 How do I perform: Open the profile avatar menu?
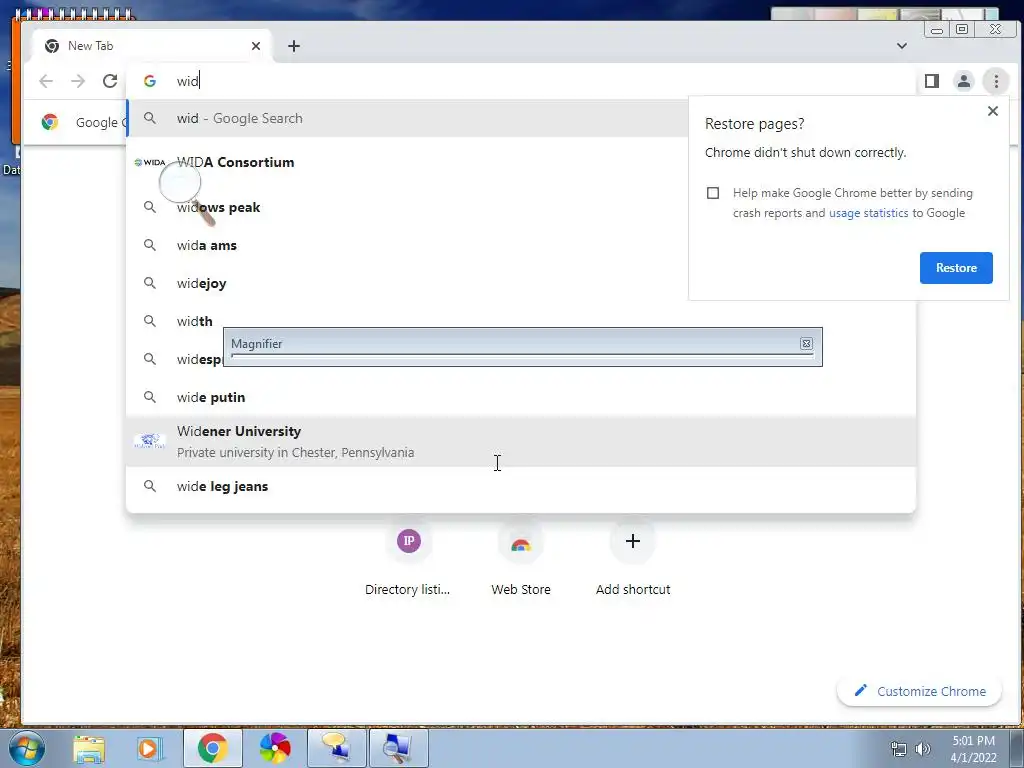[x=963, y=81]
